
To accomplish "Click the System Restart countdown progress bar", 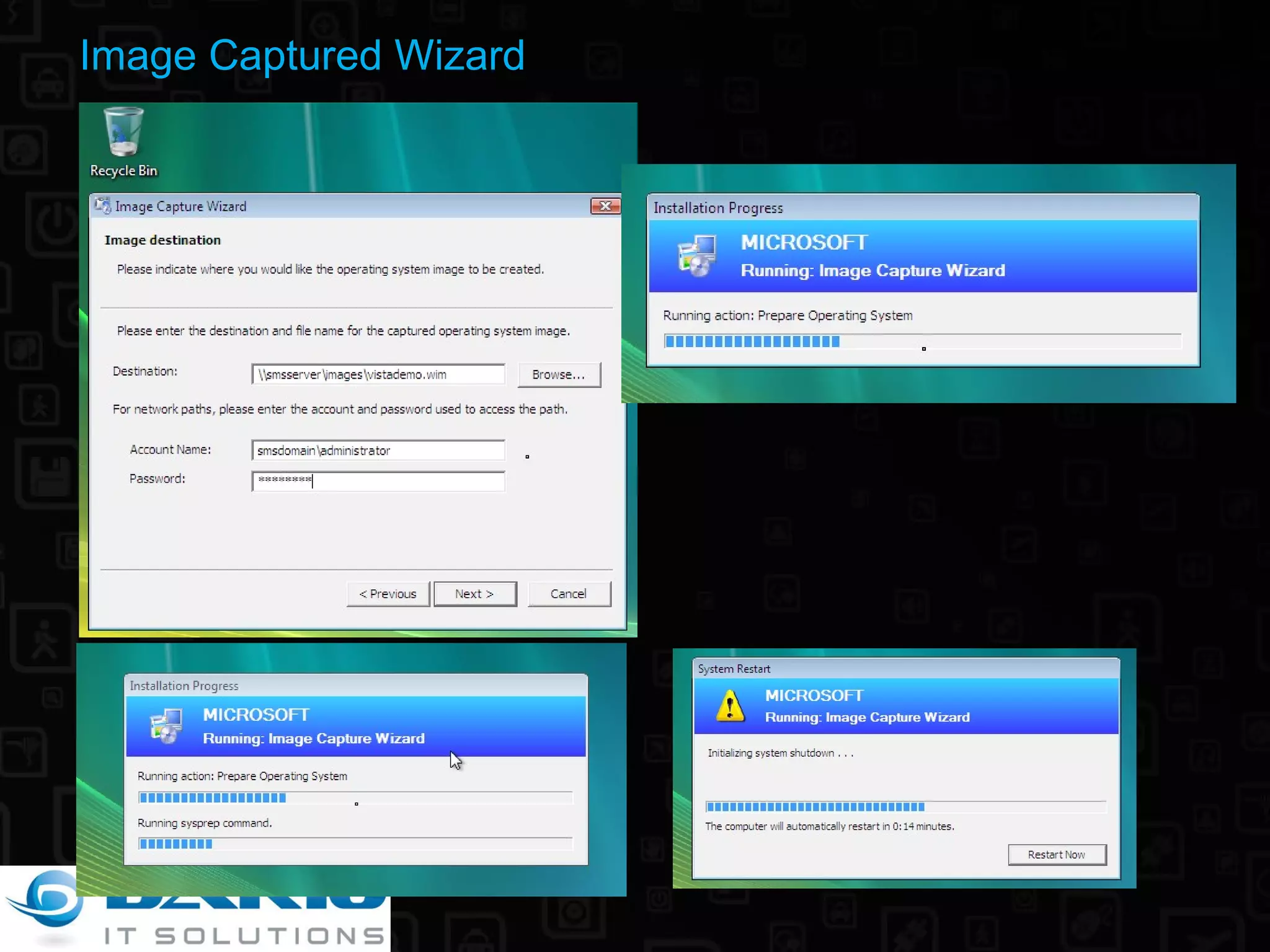I will [905, 806].
